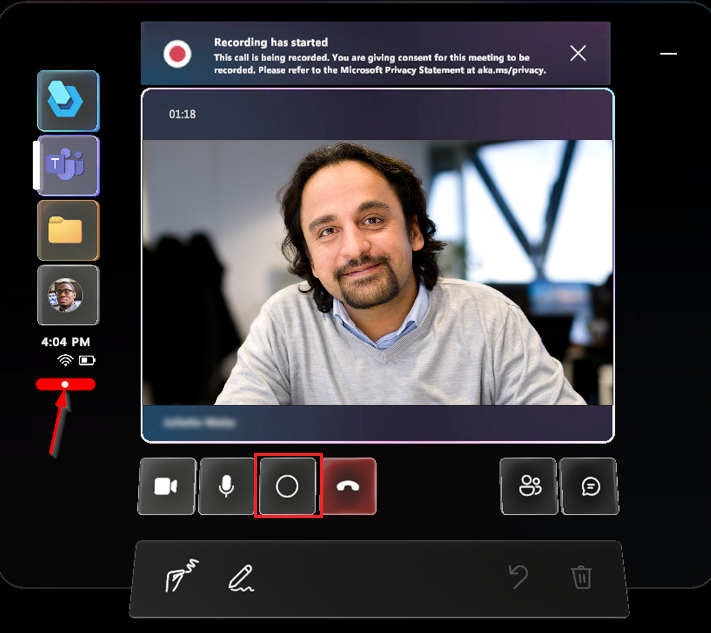Click the 01:18 call timer
This screenshot has width=711, height=633.
(x=182, y=114)
